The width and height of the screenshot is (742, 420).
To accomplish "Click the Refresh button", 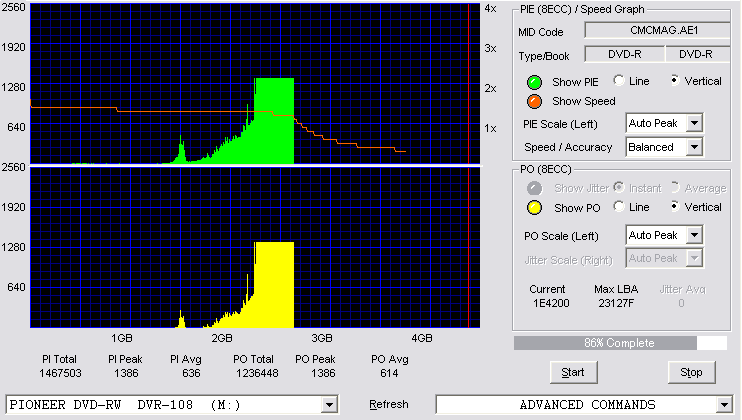I will click(x=389, y=404).
